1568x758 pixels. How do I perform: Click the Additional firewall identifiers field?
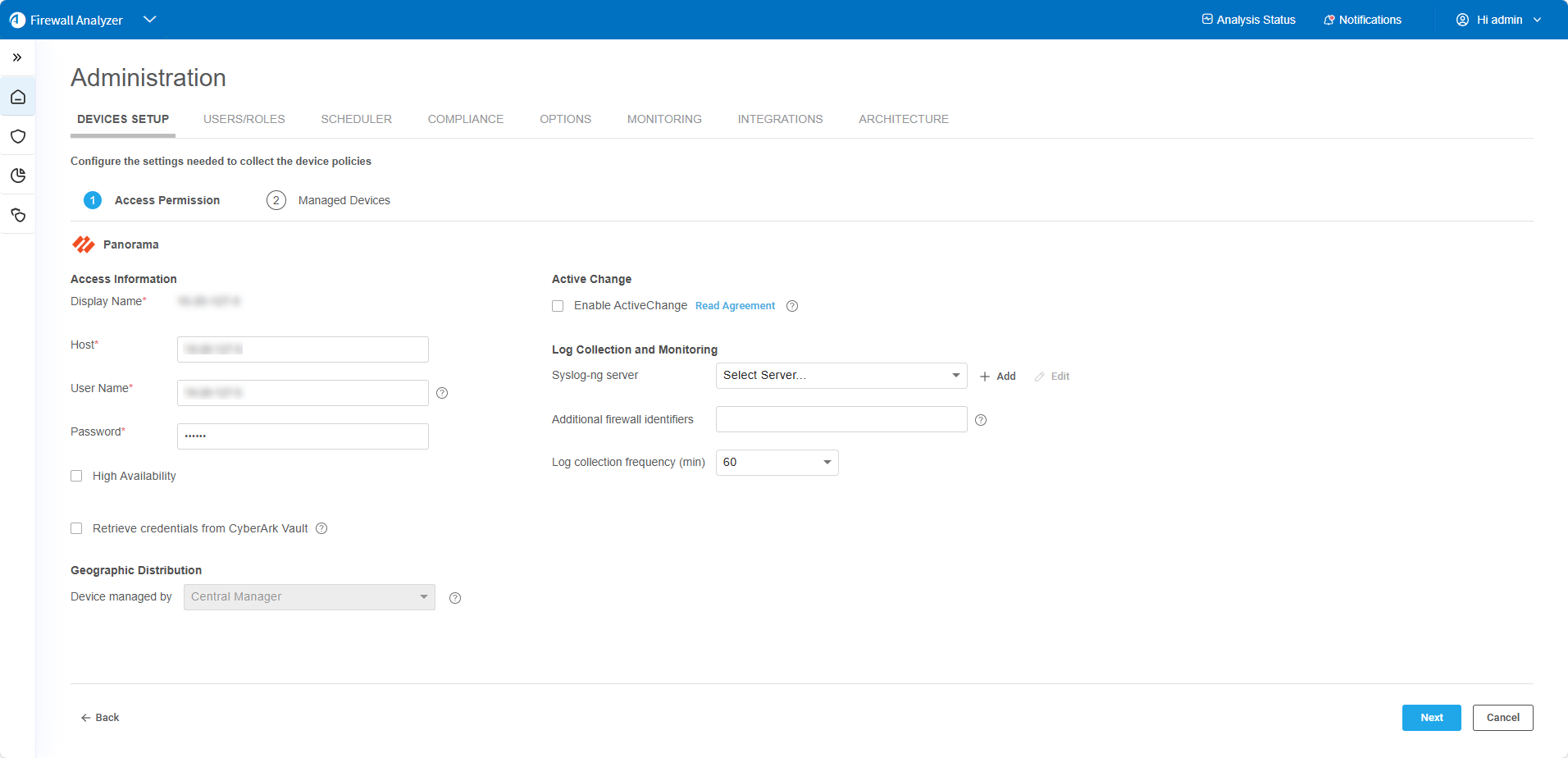point(841,419)
